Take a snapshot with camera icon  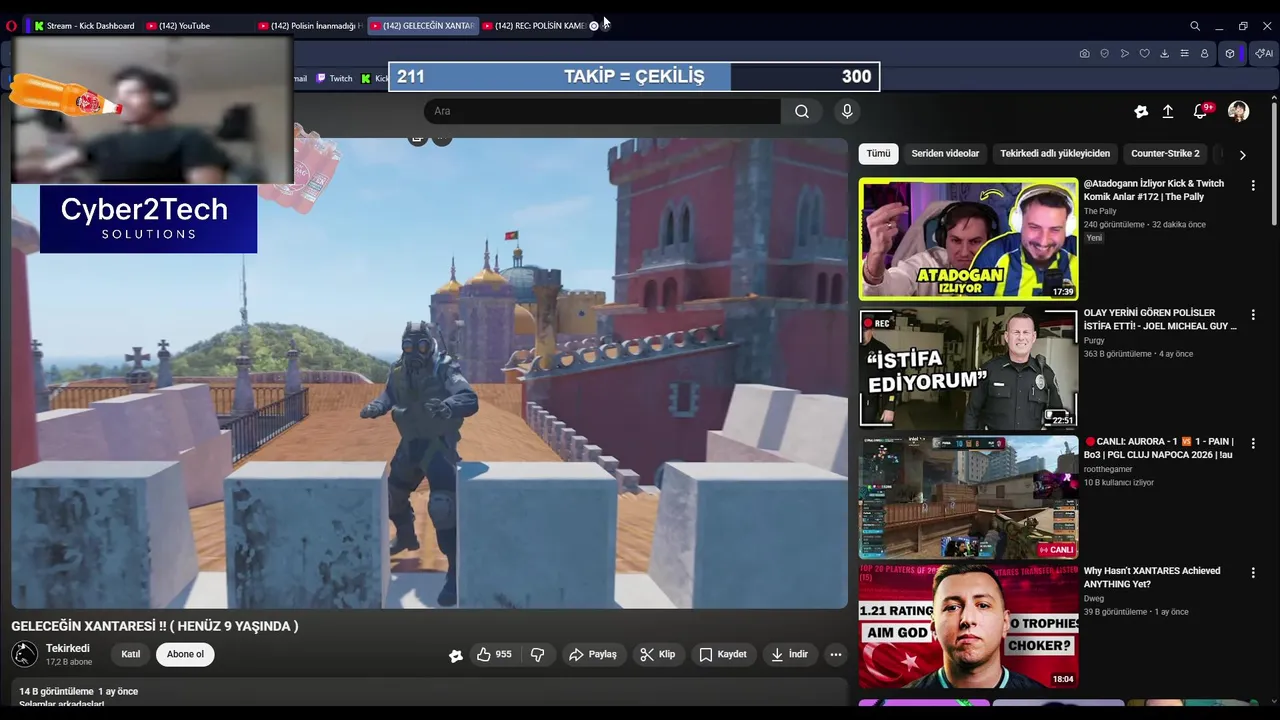coord(1084,54)
